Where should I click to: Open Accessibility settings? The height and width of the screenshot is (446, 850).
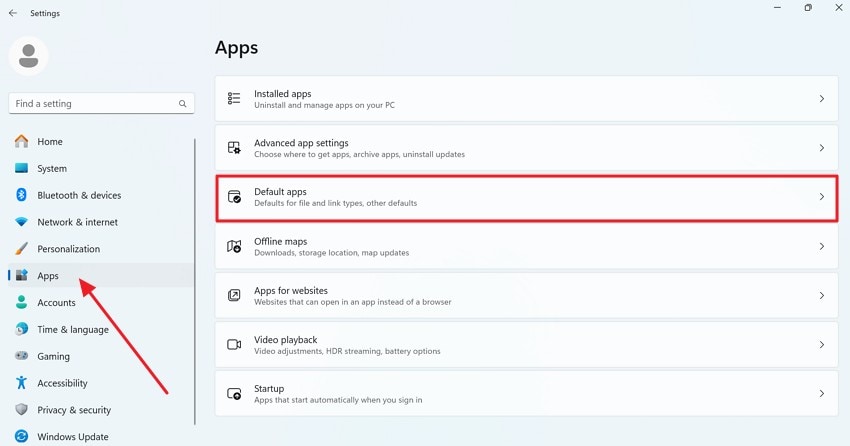coord(101,383)
